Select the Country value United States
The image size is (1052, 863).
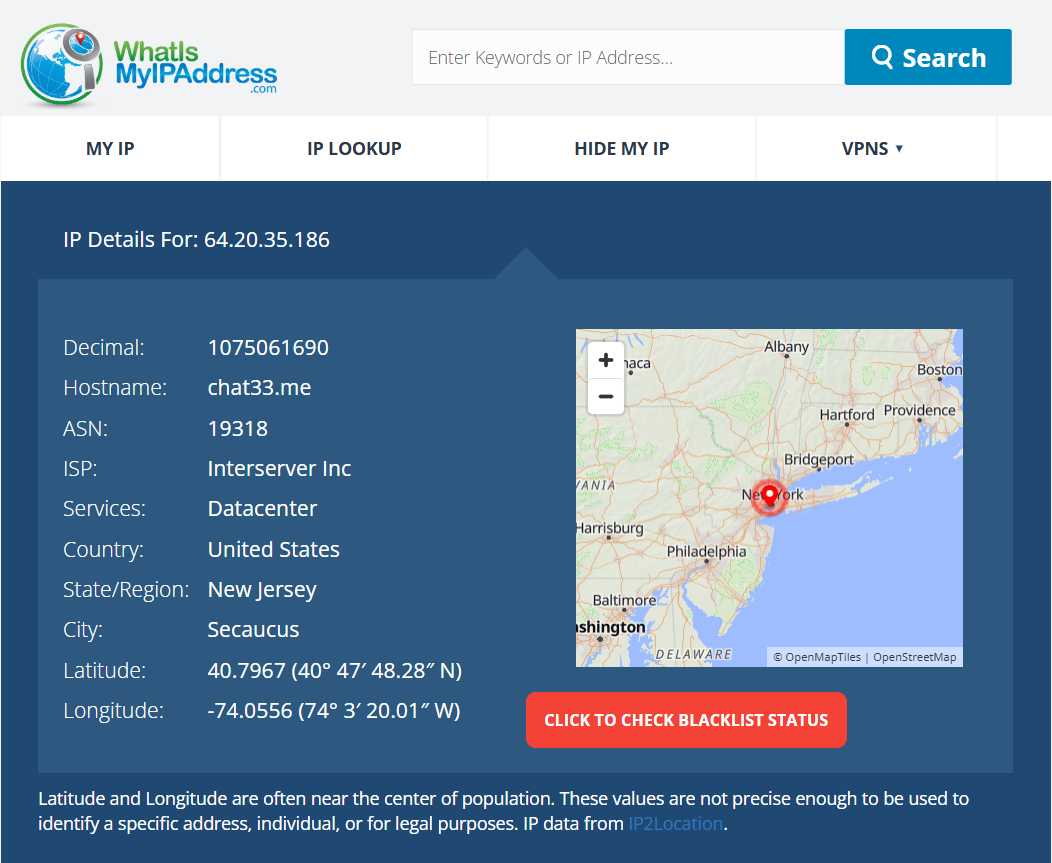[x=274, y=550]
